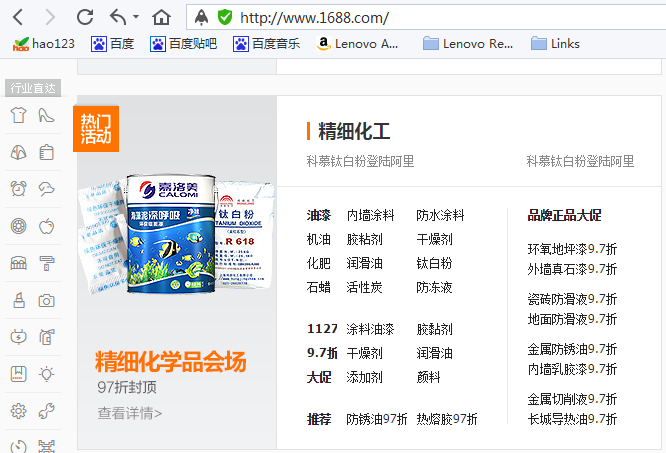Open the 防冻液 link
This screenshot has width=666, height=453.
tap(434, 287)
